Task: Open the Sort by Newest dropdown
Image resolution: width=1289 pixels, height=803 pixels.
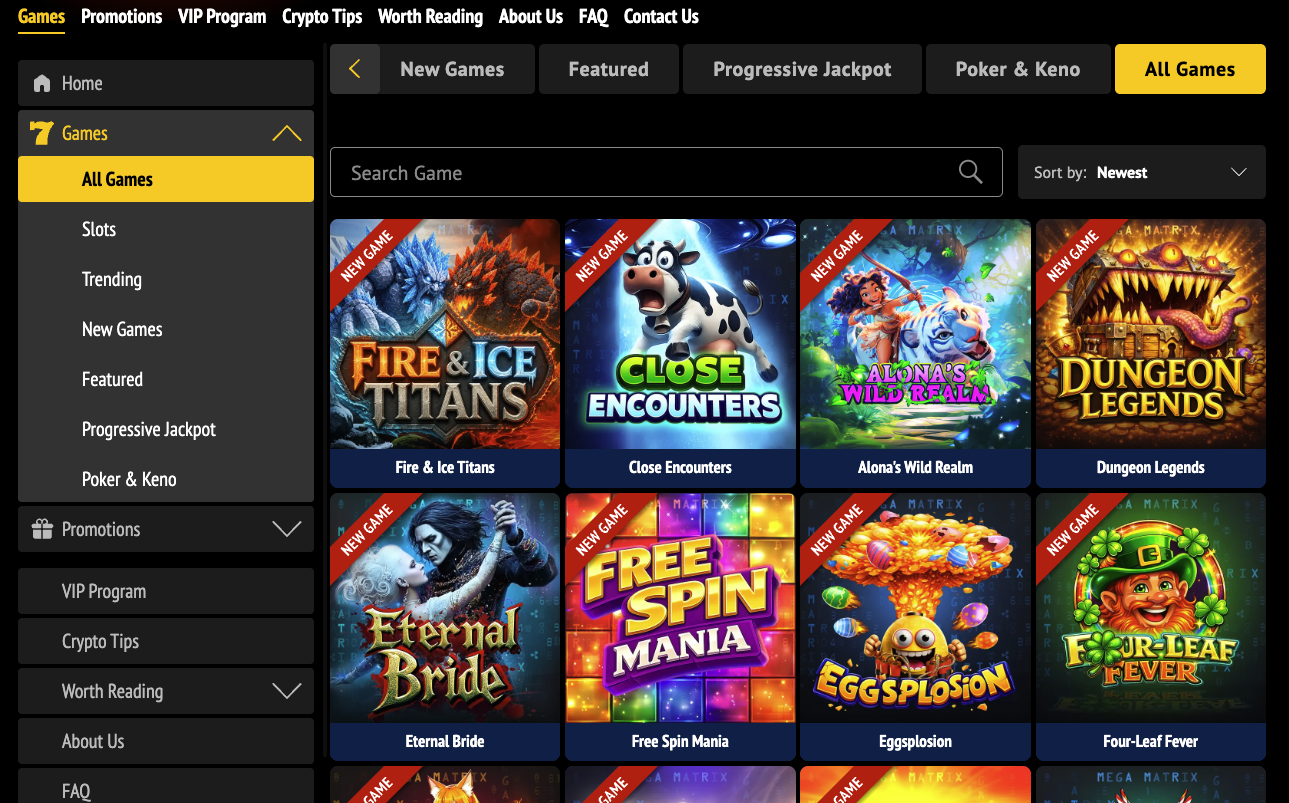Action: point(1141,172)
